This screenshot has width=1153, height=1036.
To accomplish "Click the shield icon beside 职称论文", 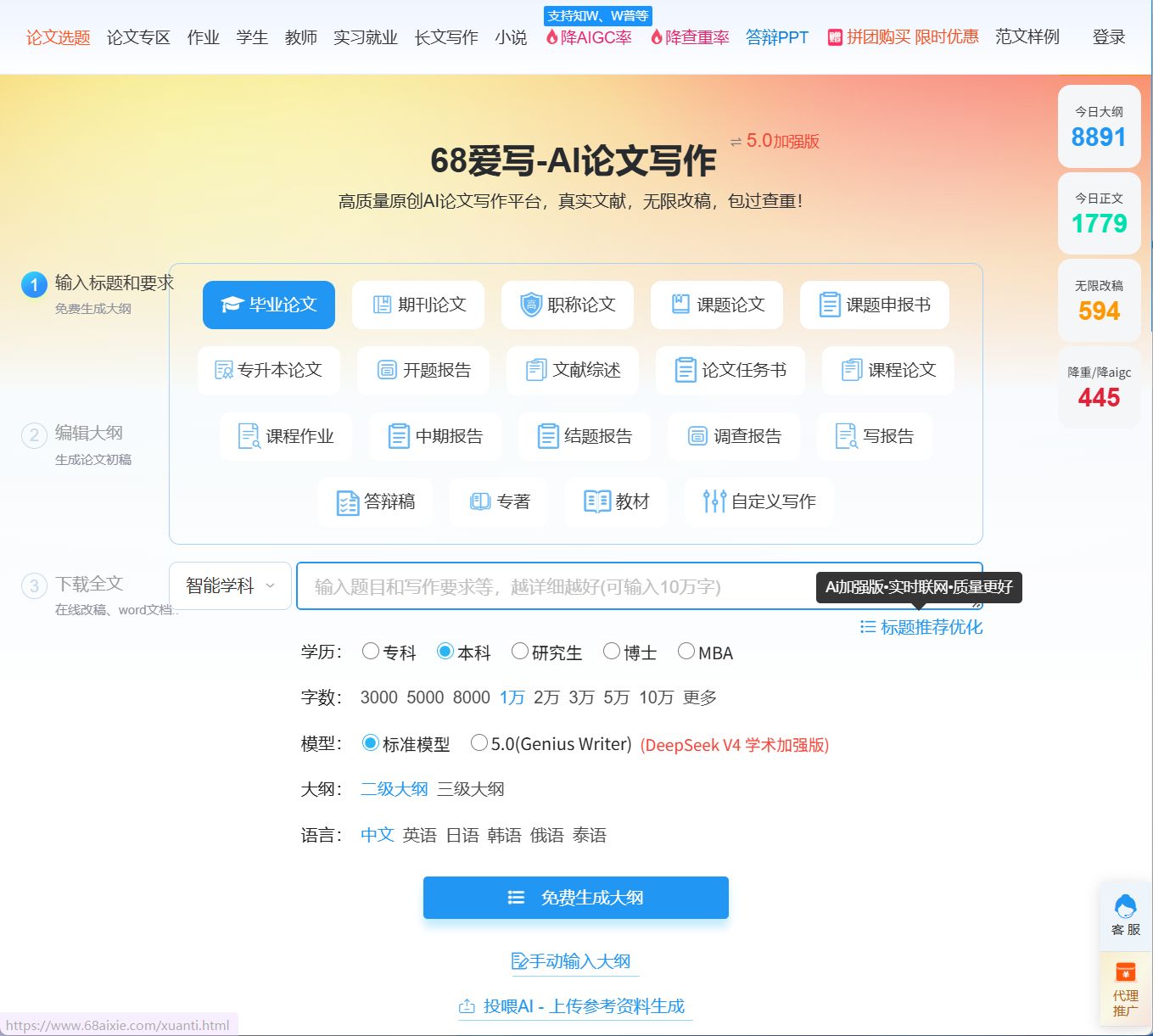I will coord(531,305).
